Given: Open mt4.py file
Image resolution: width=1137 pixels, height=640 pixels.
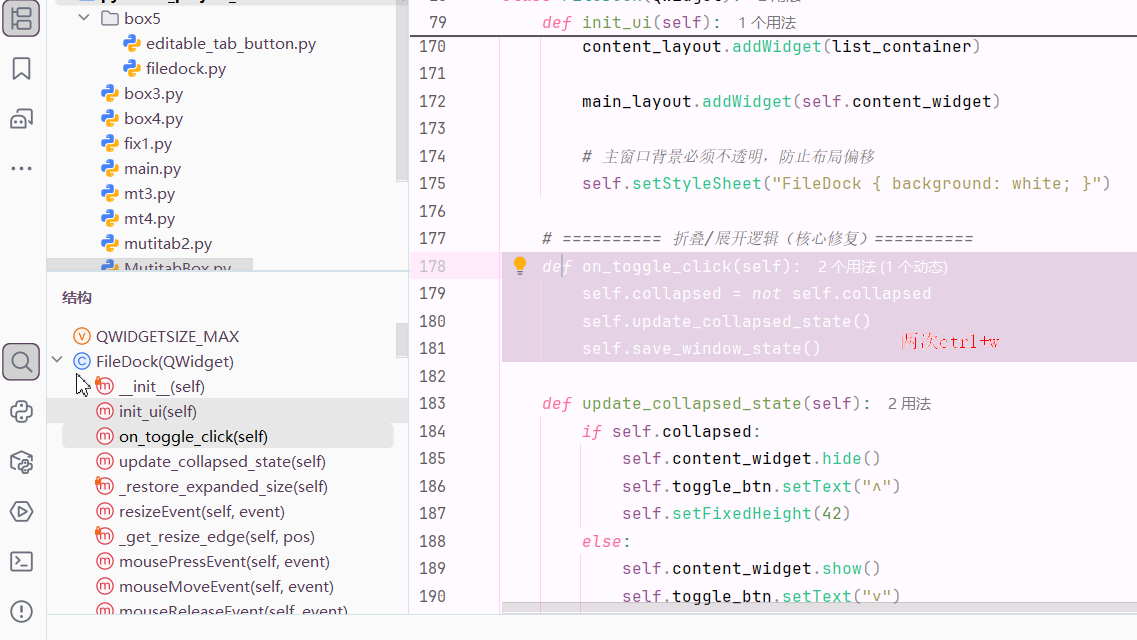Looking at the screenshot, I should pos(149,218).
